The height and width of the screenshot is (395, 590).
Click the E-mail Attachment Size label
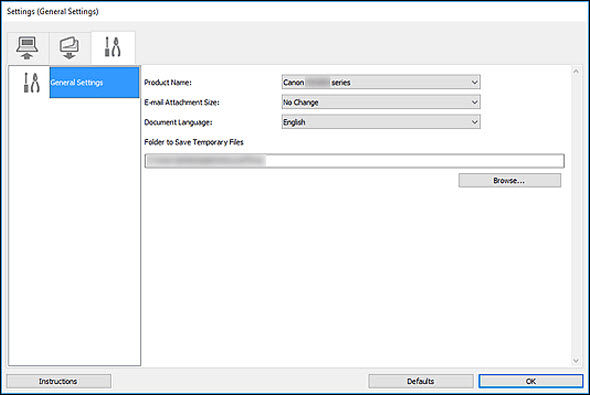(x=182, y=102)
